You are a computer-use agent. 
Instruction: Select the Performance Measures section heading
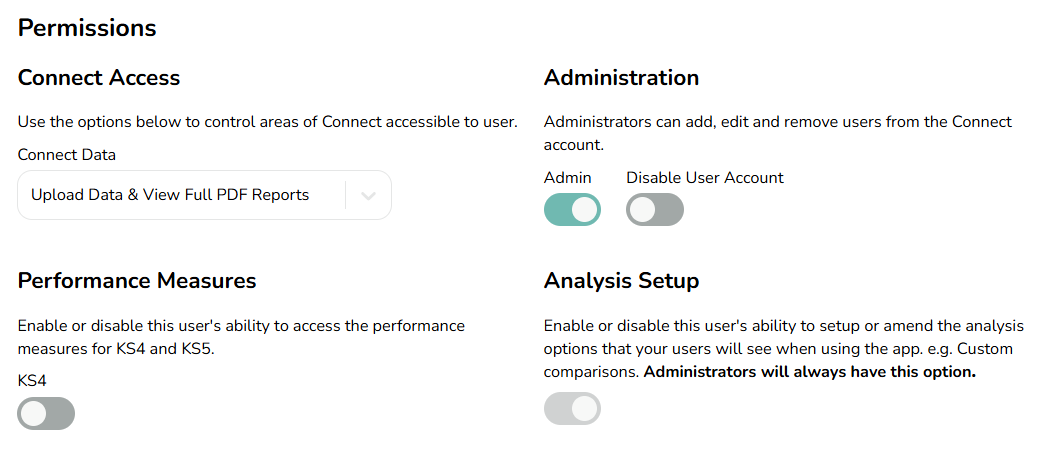(137, 281)
